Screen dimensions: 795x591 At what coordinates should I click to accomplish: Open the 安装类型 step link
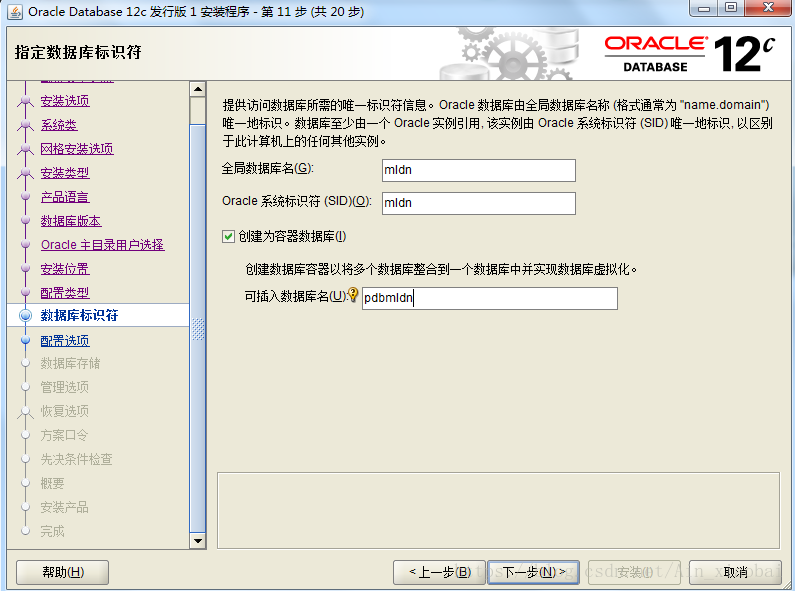tap(65, 173)
